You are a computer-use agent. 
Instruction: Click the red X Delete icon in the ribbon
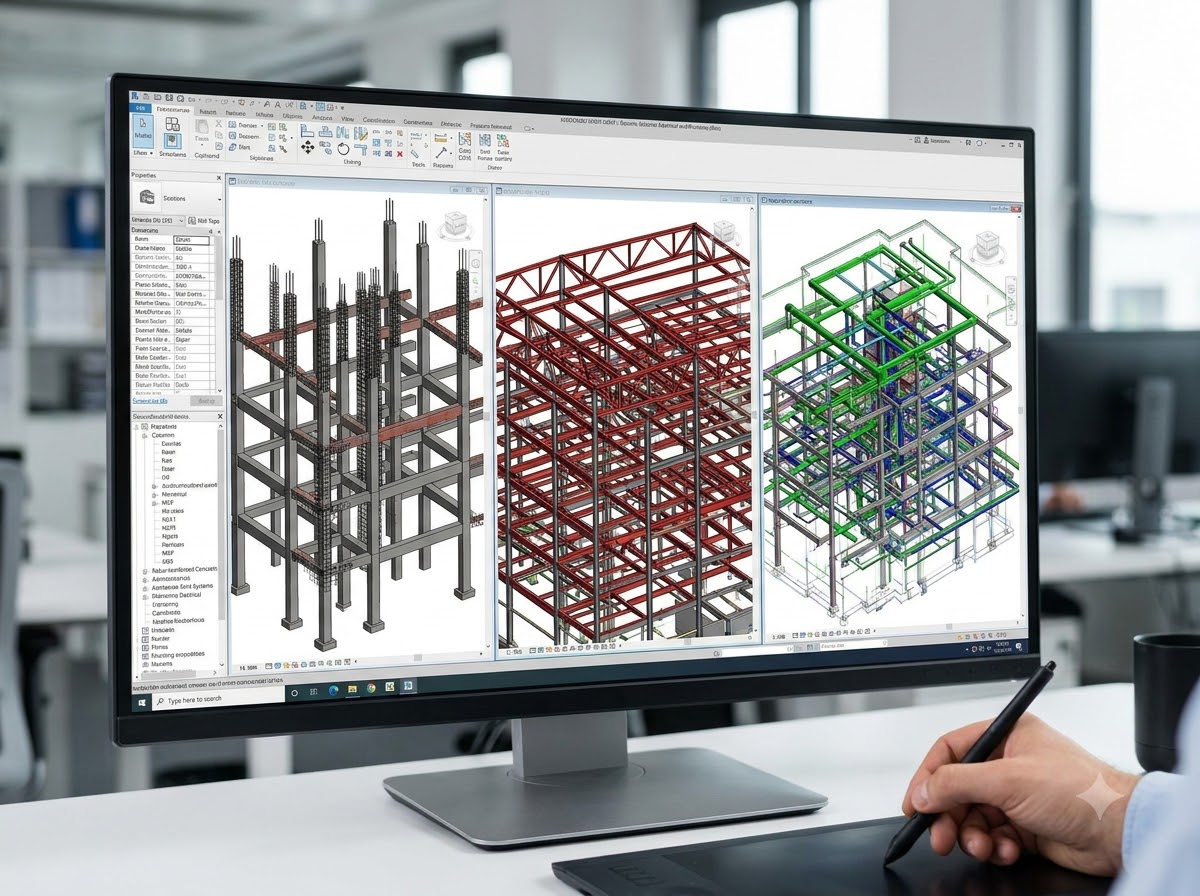(x=400, y=154)
